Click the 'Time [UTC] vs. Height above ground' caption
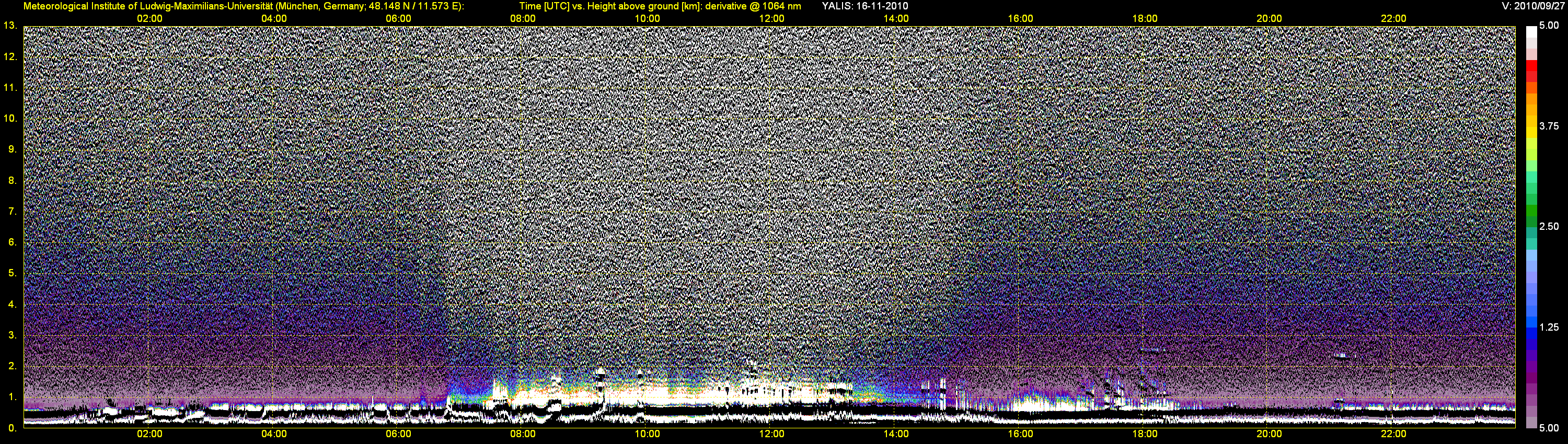 (661, 6)
